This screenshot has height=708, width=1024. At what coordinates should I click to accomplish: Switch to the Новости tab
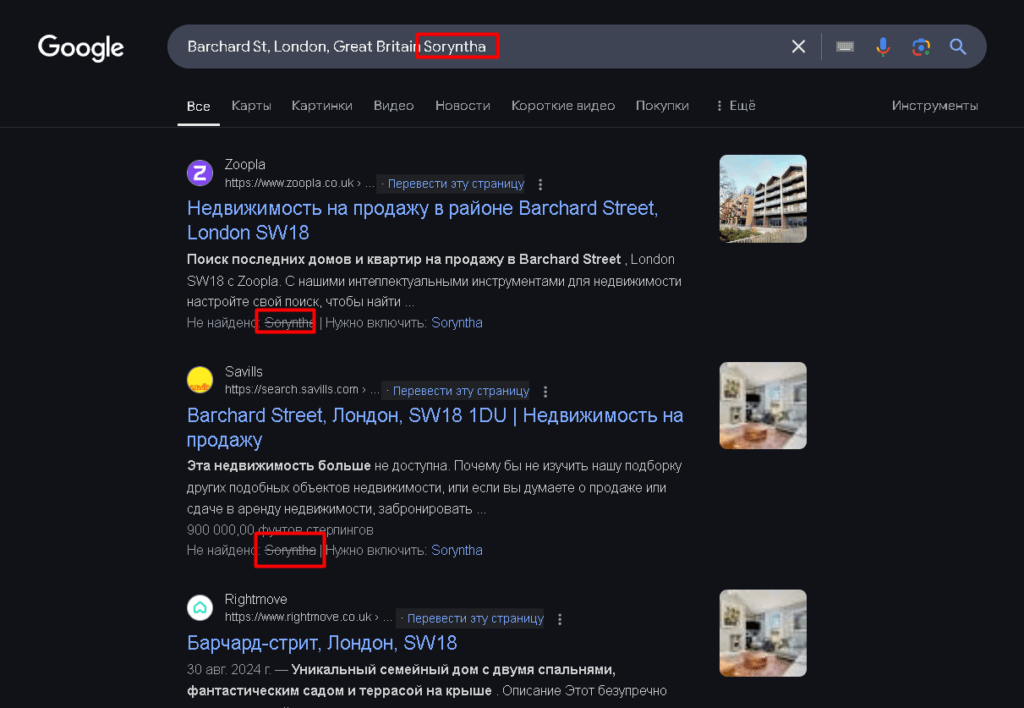click(x=463, y=106)
